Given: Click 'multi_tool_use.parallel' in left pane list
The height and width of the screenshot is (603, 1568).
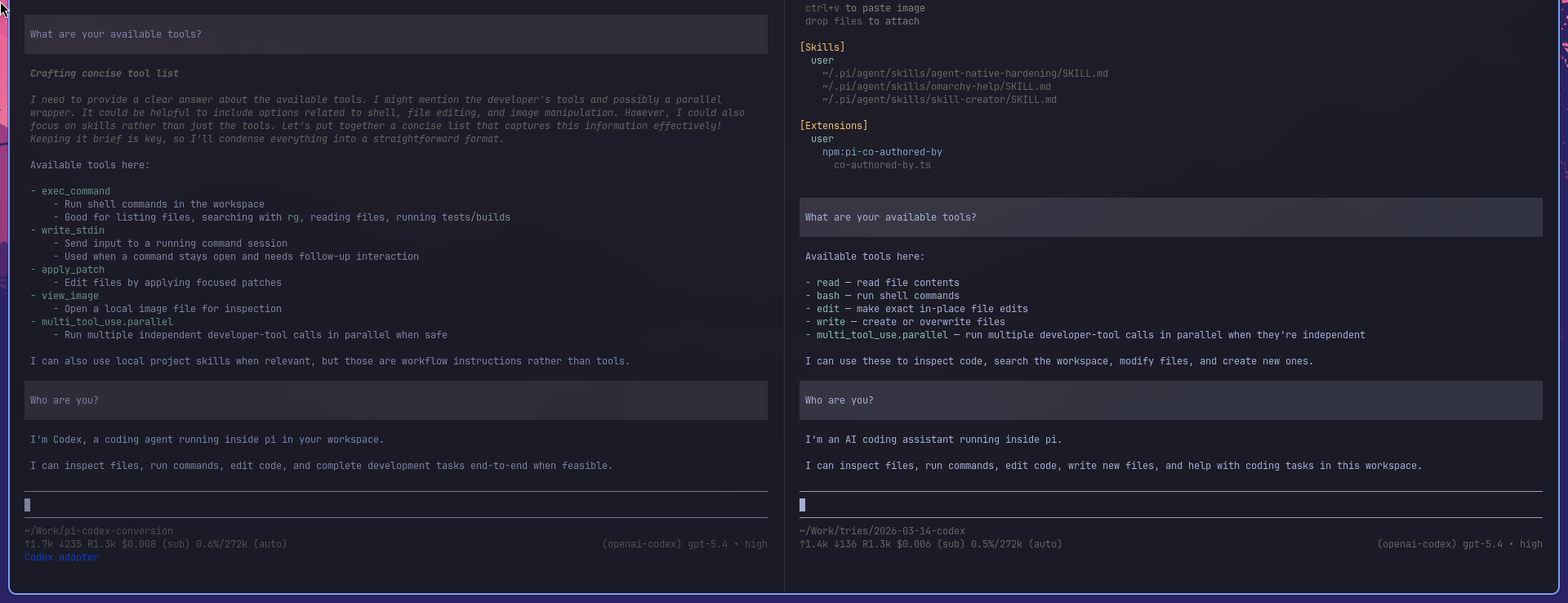Looking at the screenshot, I should tap(107, 322).
